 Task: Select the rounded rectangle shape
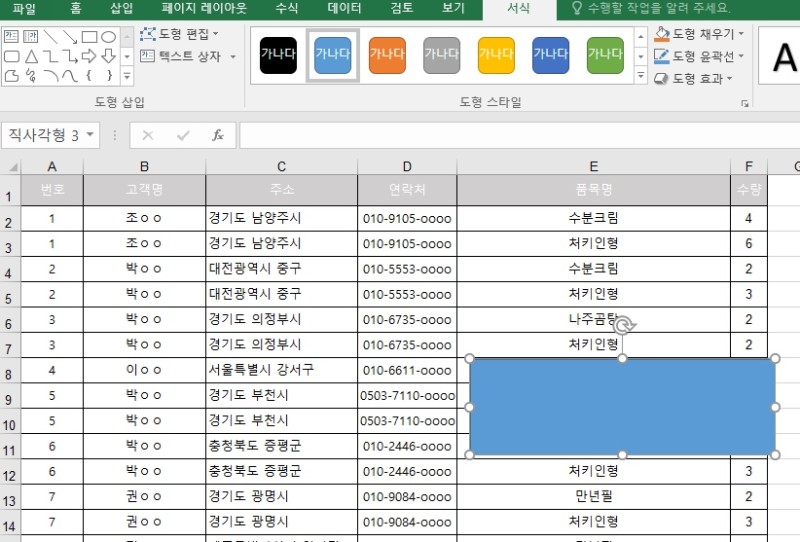[x=11, y=56]
